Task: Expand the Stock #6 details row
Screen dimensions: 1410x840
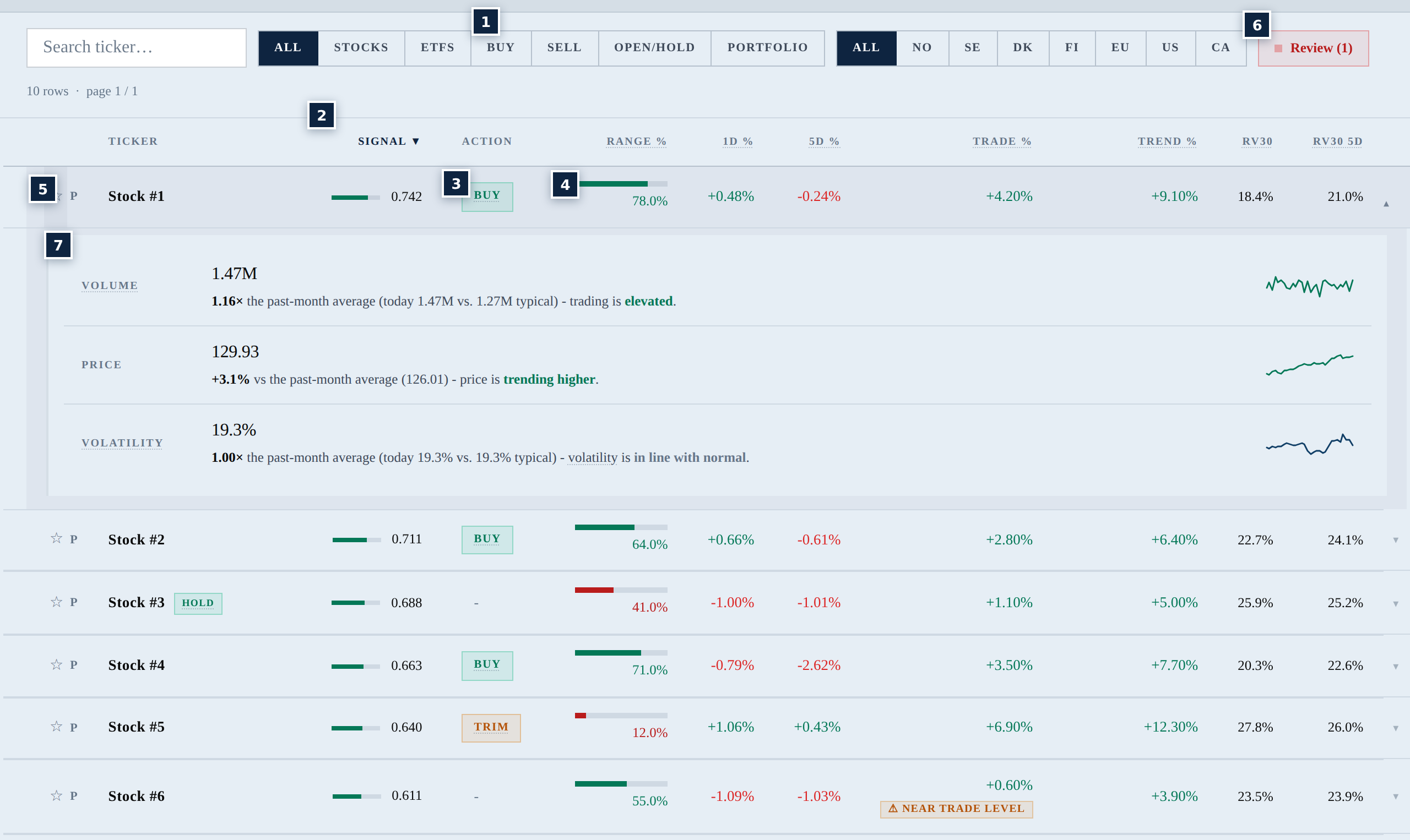Action: (1395, 797)
